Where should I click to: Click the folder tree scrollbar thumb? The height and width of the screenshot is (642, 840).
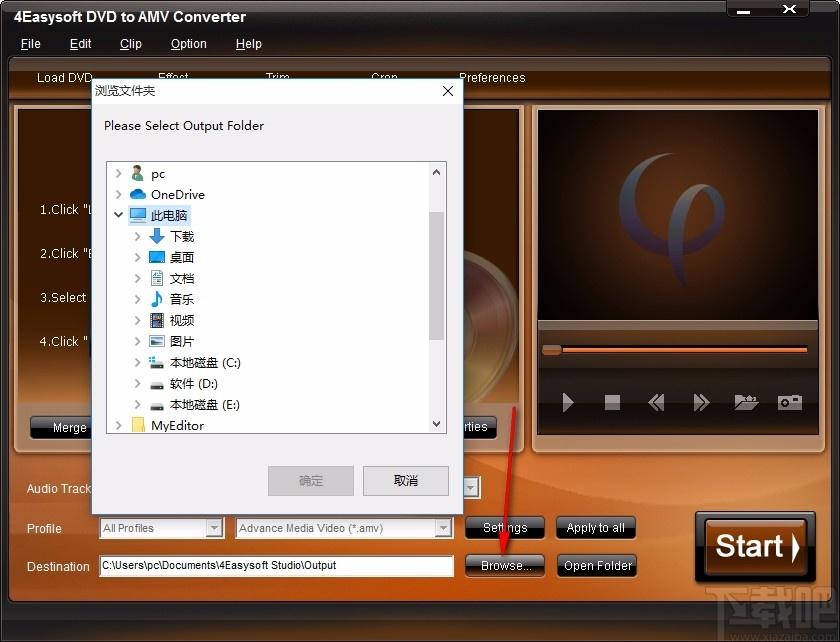pyautogui.click(x=436, y=275)
